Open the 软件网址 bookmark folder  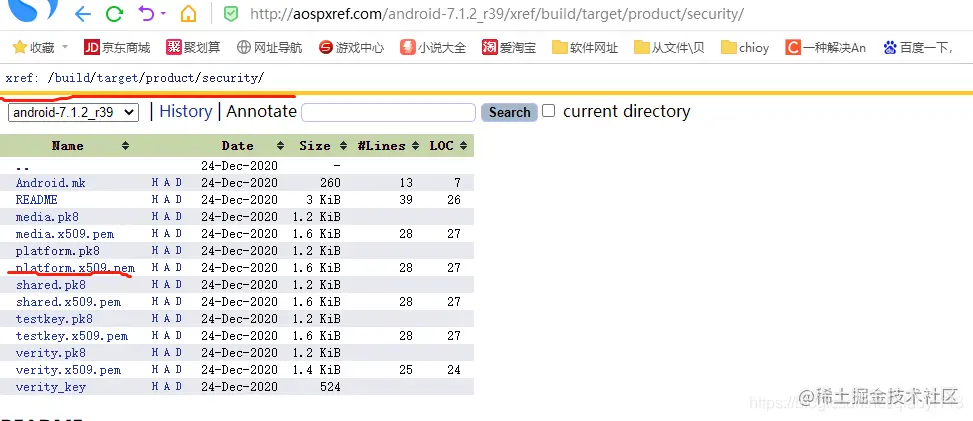tap(585, 47)
